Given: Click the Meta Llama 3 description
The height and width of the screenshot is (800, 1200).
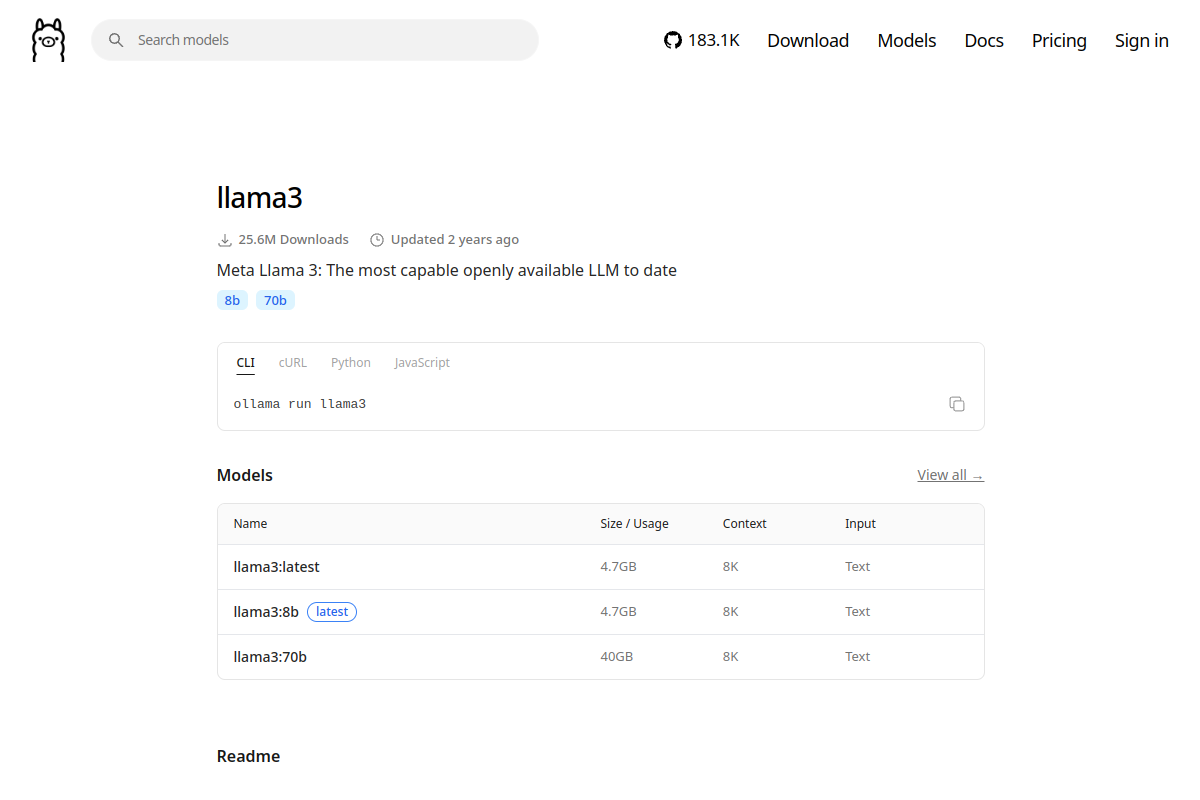Looking at the screenshot, I should [447, 270].
